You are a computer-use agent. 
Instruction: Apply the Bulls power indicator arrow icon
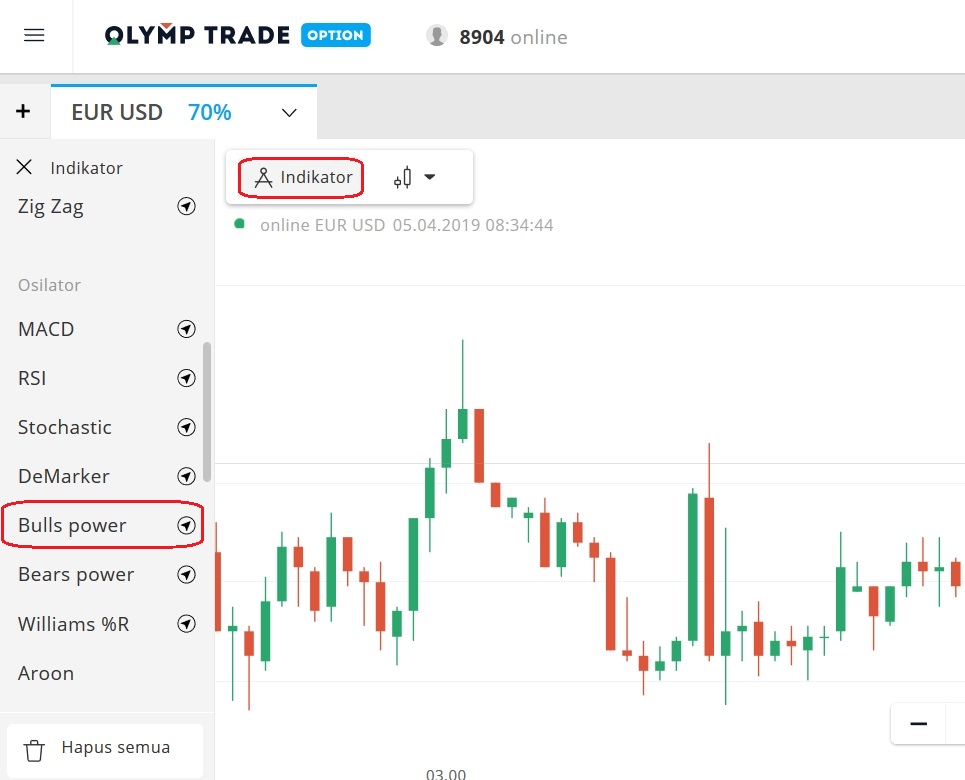[186, 524]
